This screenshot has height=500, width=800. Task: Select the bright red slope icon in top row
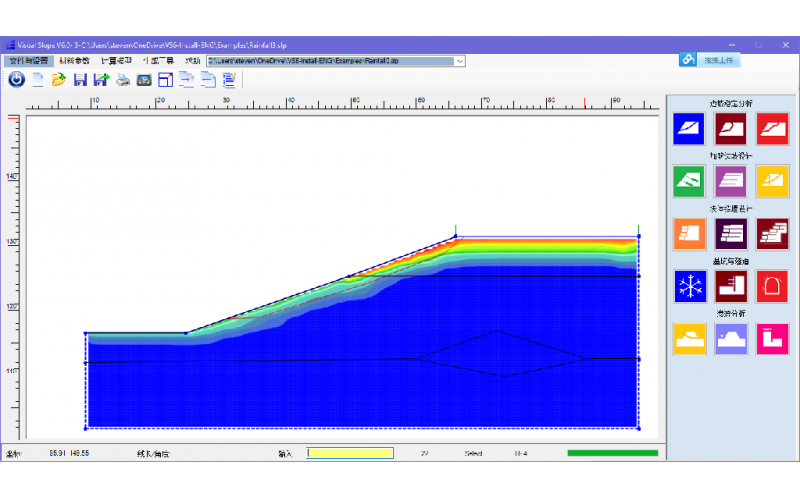pos(772,128)
